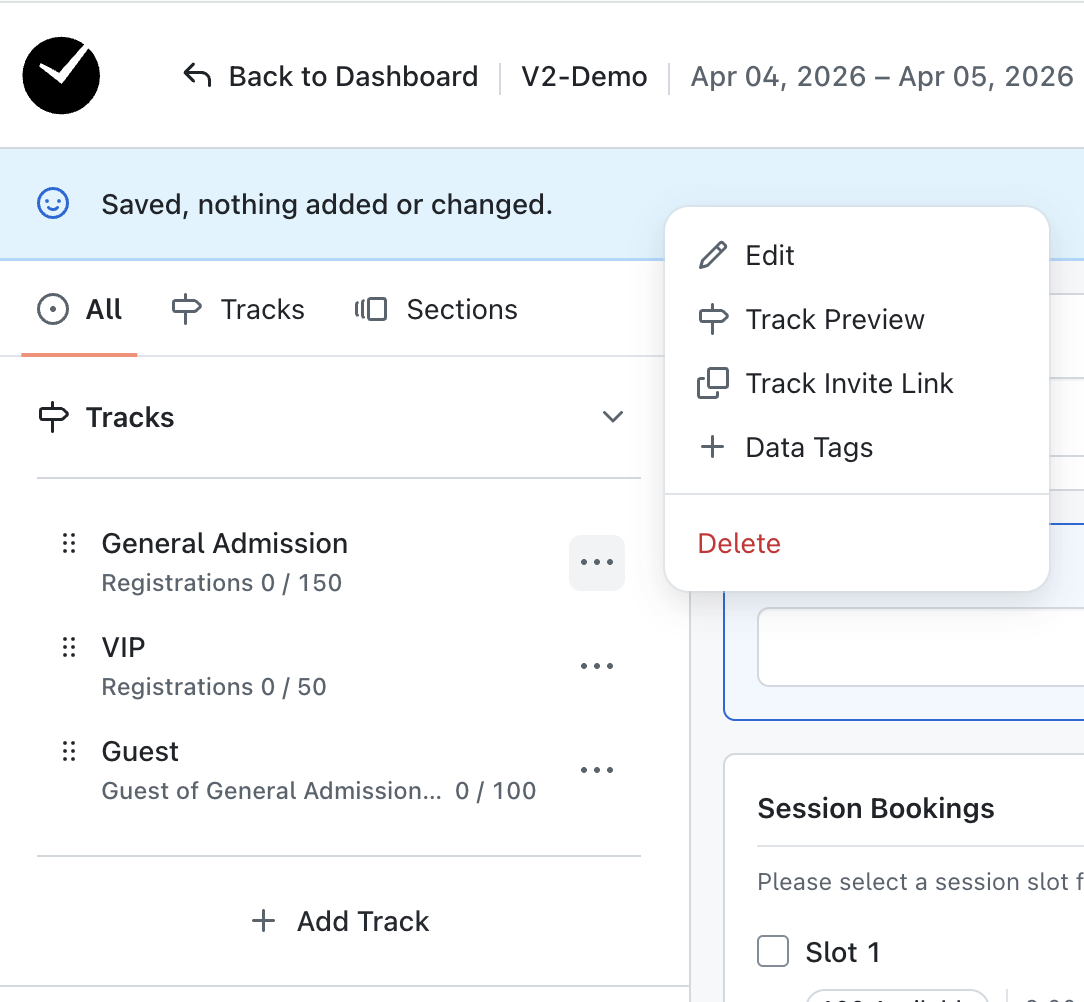Choose Track Invite Link menu option

click(849, 384)
